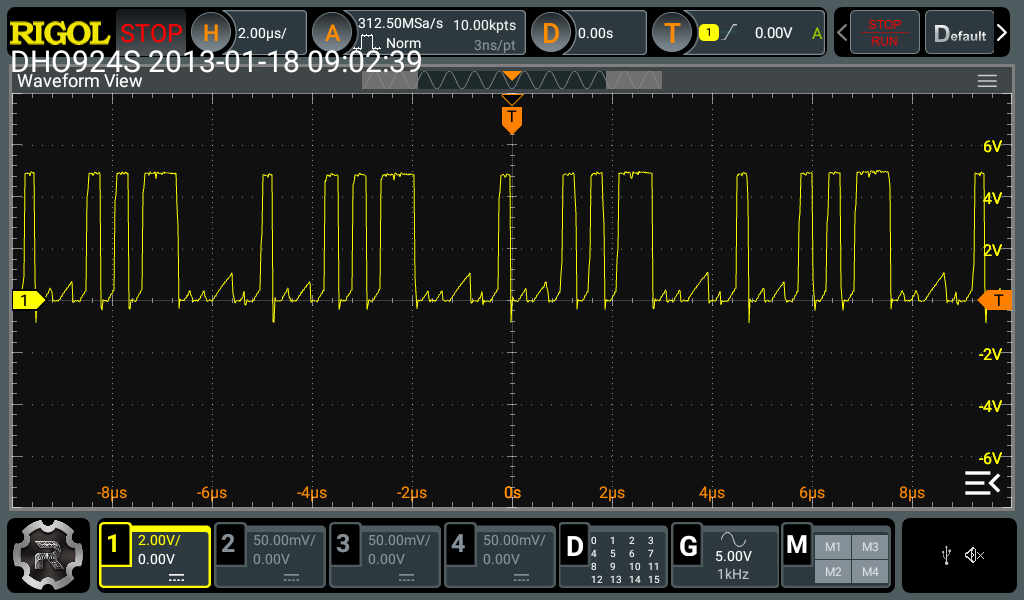This screenshot has height=600, width=1024.
Task: Tap the muted speaker sound icon
Action: tap(974, 556)
